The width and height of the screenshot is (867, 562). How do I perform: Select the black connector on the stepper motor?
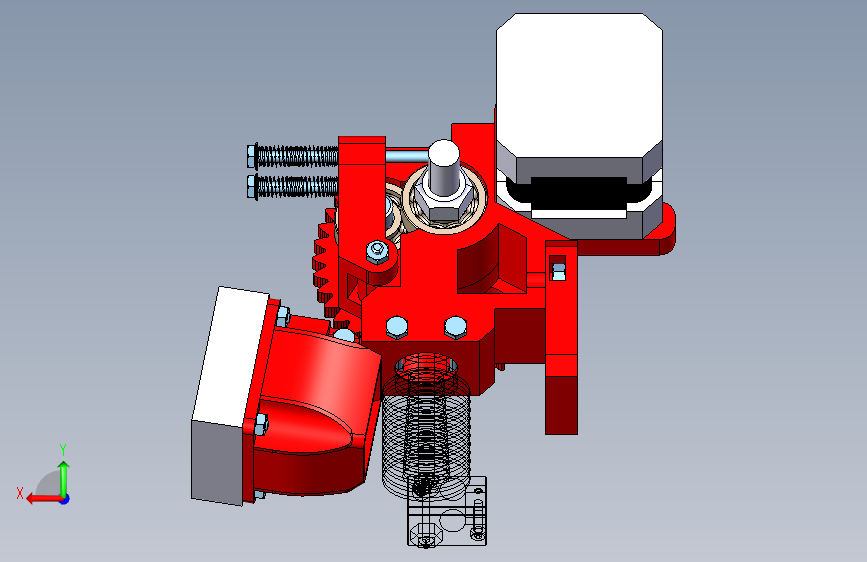(578, 192)
